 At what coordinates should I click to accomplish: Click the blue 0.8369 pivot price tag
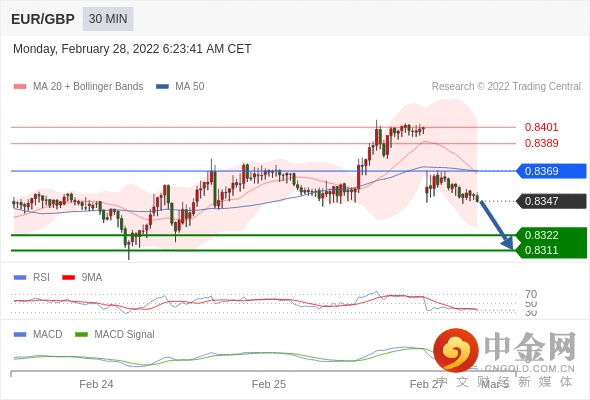pyautogui.click(x=551, y=171)
